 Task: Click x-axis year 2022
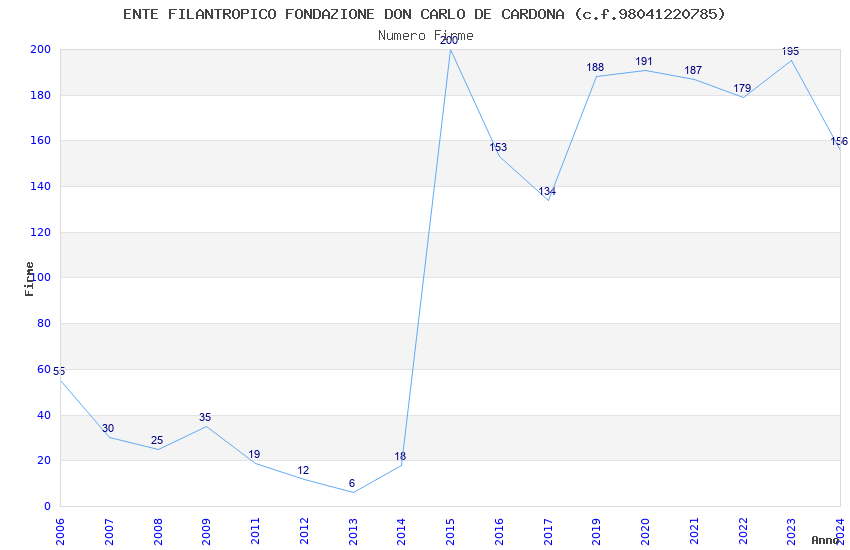[x=743, y=531]
